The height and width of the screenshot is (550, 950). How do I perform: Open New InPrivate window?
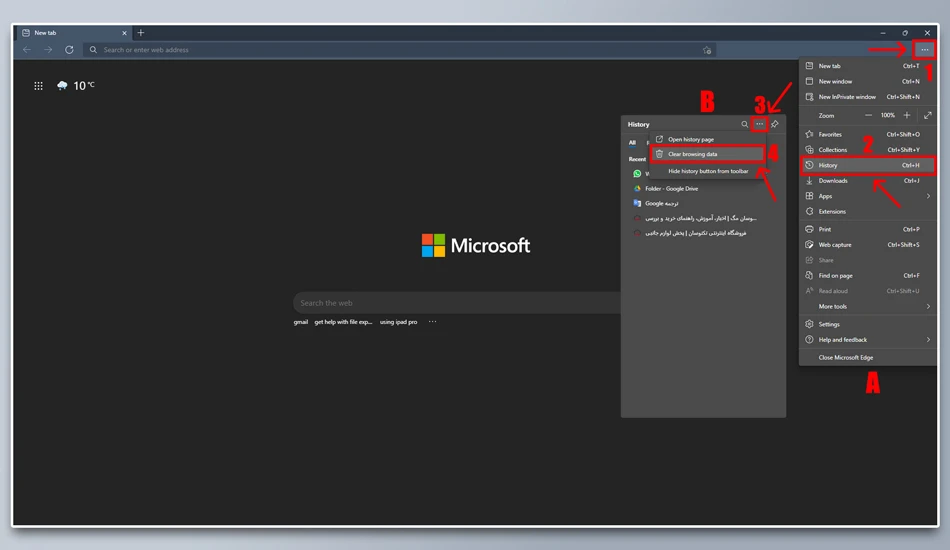[868, 97]
